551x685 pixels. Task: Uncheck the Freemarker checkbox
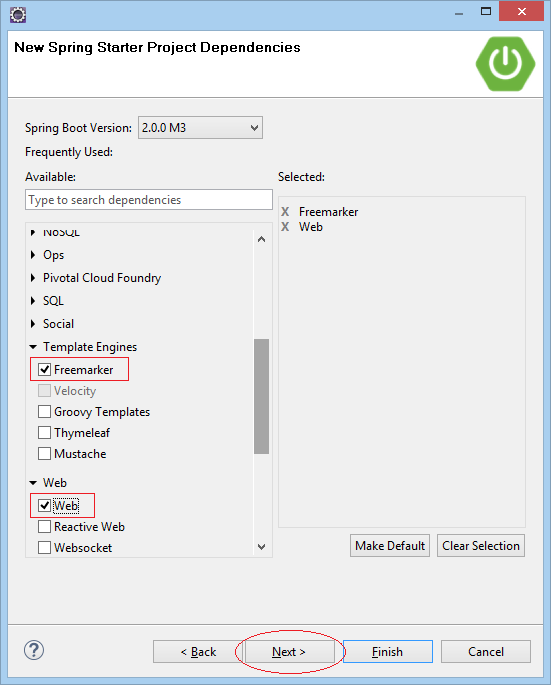coord(44,370)
